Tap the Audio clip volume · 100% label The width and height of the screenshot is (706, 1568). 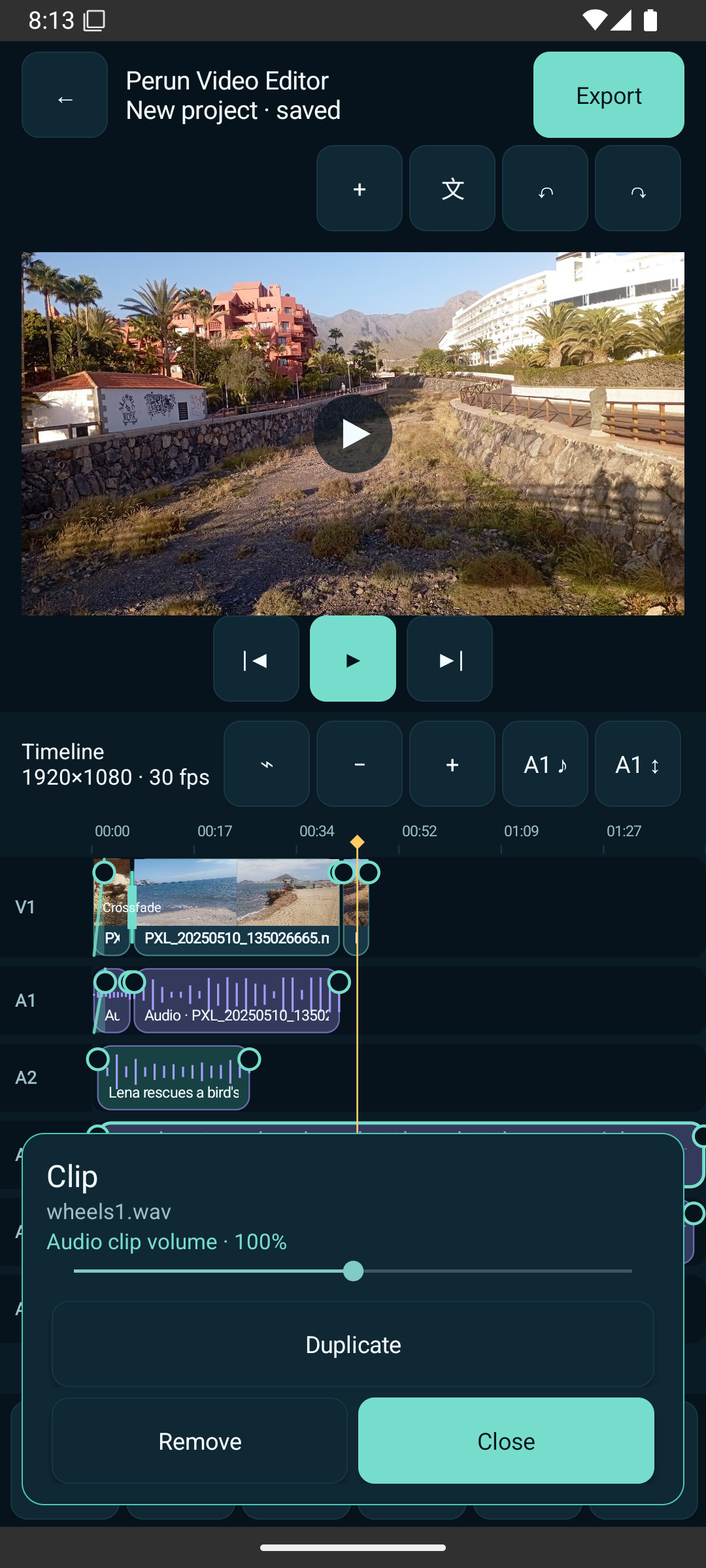click(x=167, y=1241)
